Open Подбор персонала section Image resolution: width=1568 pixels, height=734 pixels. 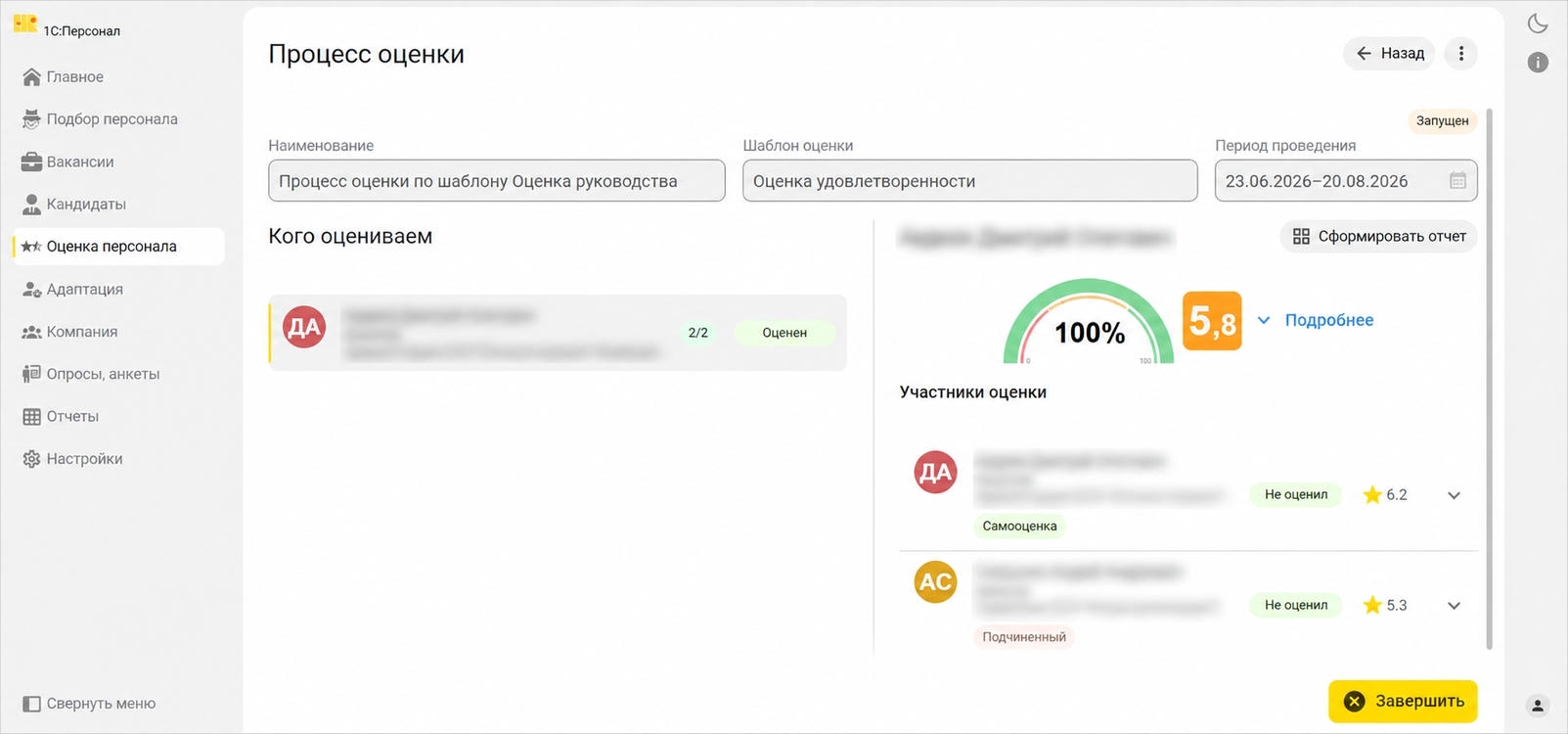click(x=118, y=119)
